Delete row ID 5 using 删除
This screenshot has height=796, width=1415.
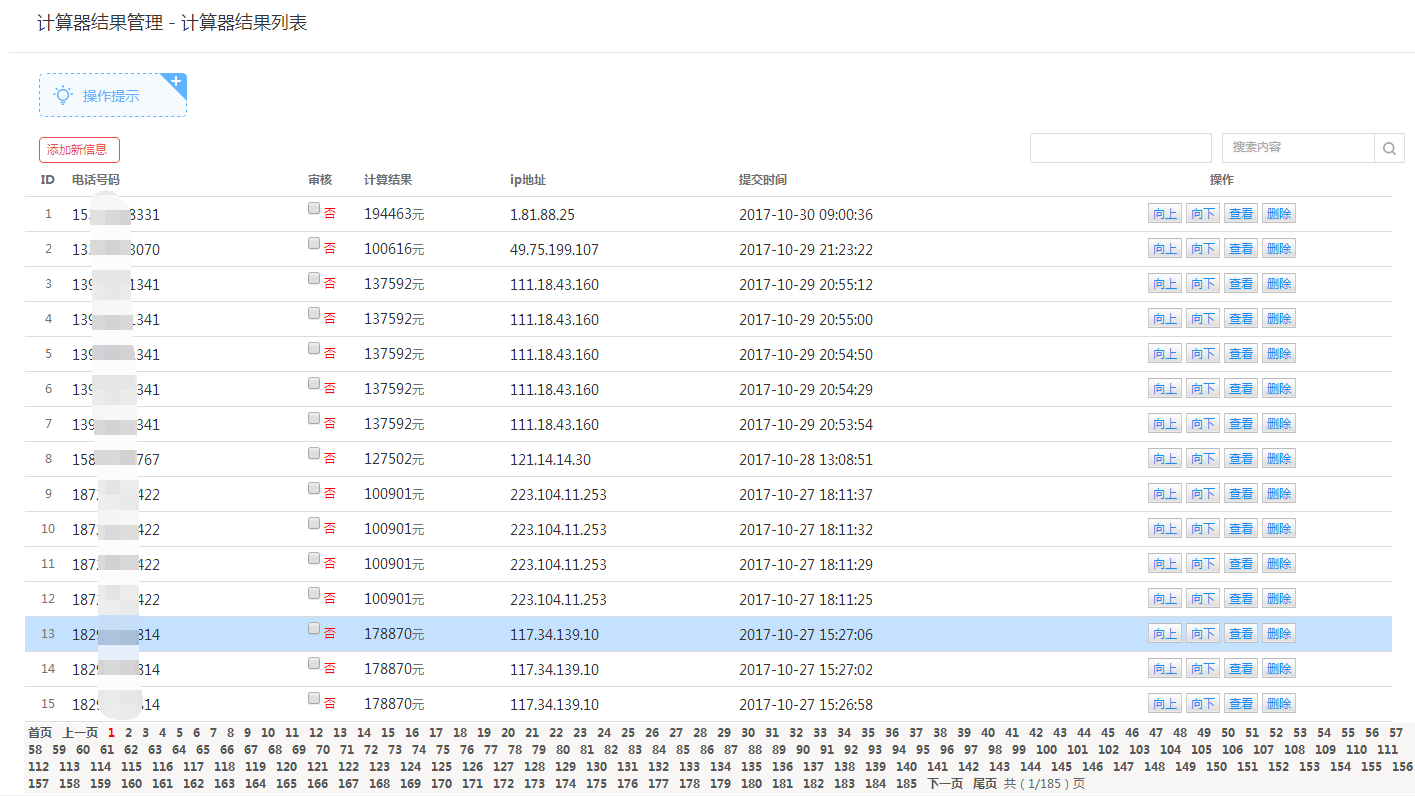click(x=1279, y=354)
